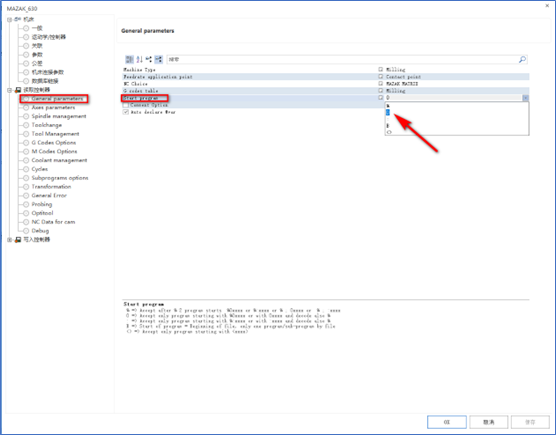Viewport: 556px width, 435px height.
Task: Open the Start program dropdown arrow
Action: (x=526, y=98)
